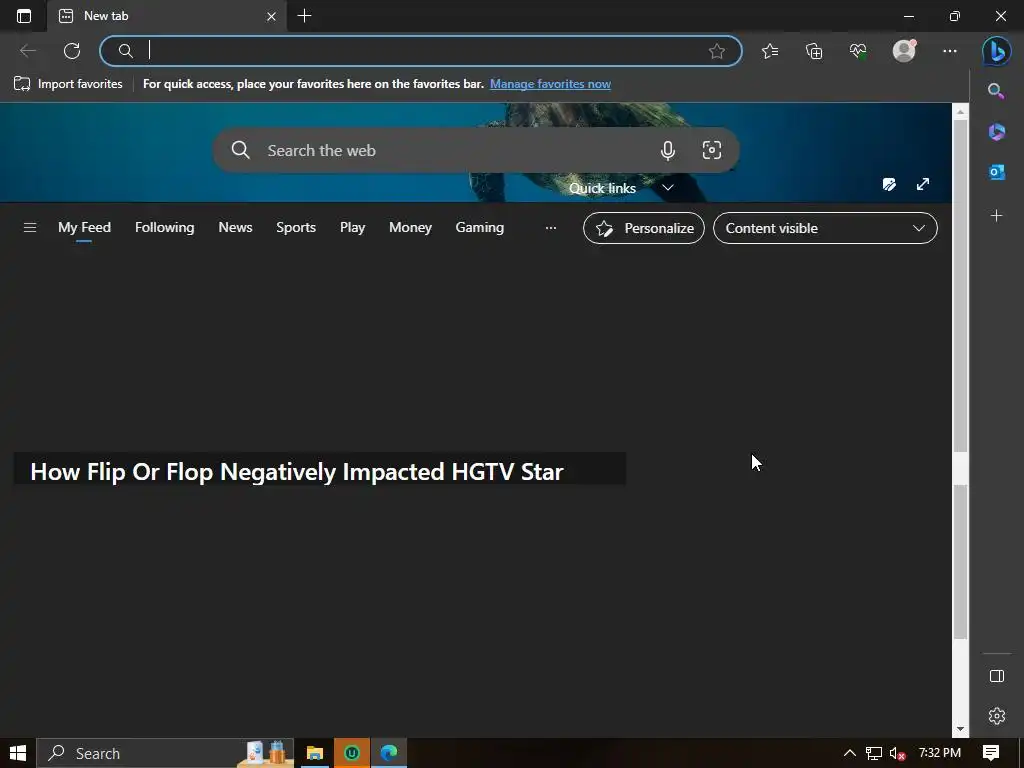This screenshot has height=768, width=1024.
Task: Open the 7:32 PM clock
Action: 940,753
